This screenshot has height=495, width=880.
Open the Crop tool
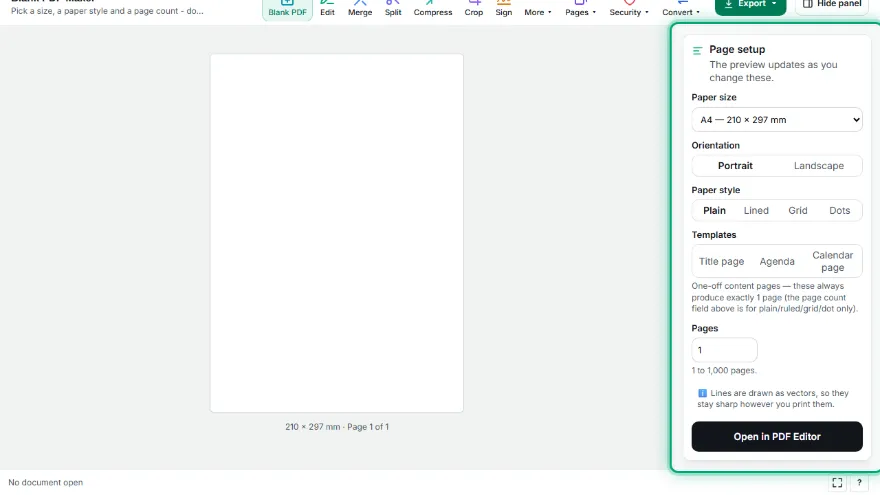coord(474,8)
